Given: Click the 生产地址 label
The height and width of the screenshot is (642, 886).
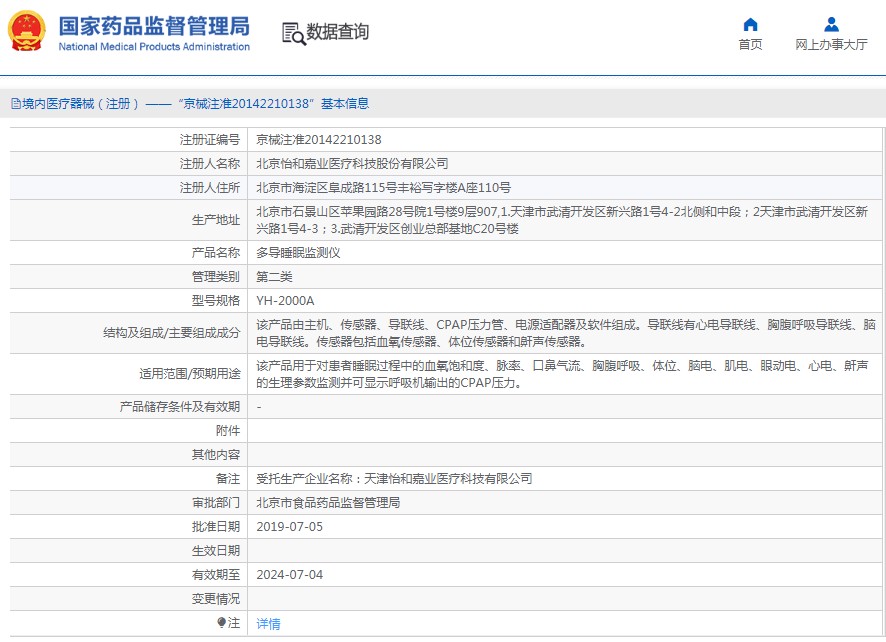Looking at the screenshot, I should 216,220.
